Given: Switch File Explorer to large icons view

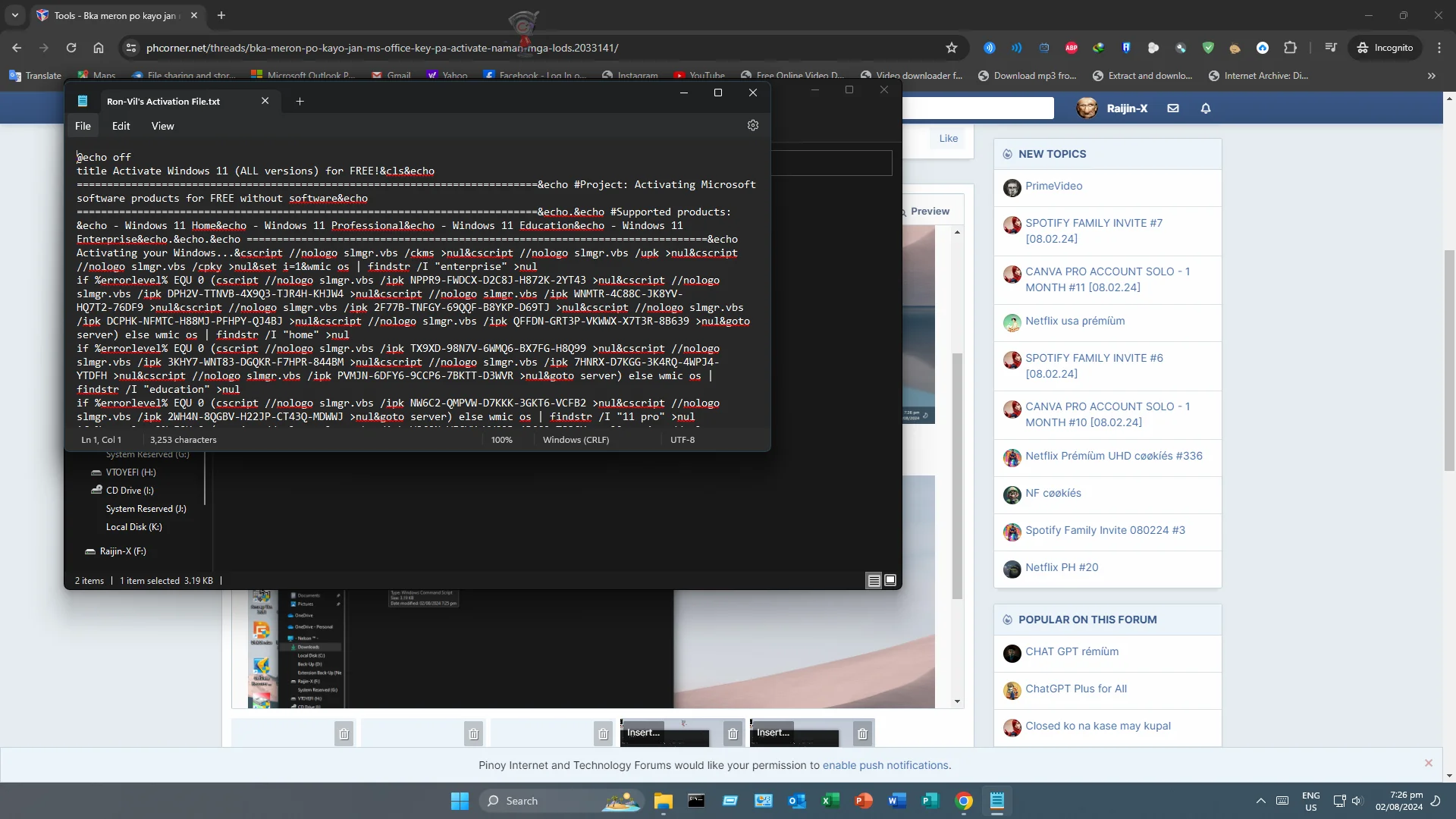Looking at the screenshot, I should click(890, 581).
